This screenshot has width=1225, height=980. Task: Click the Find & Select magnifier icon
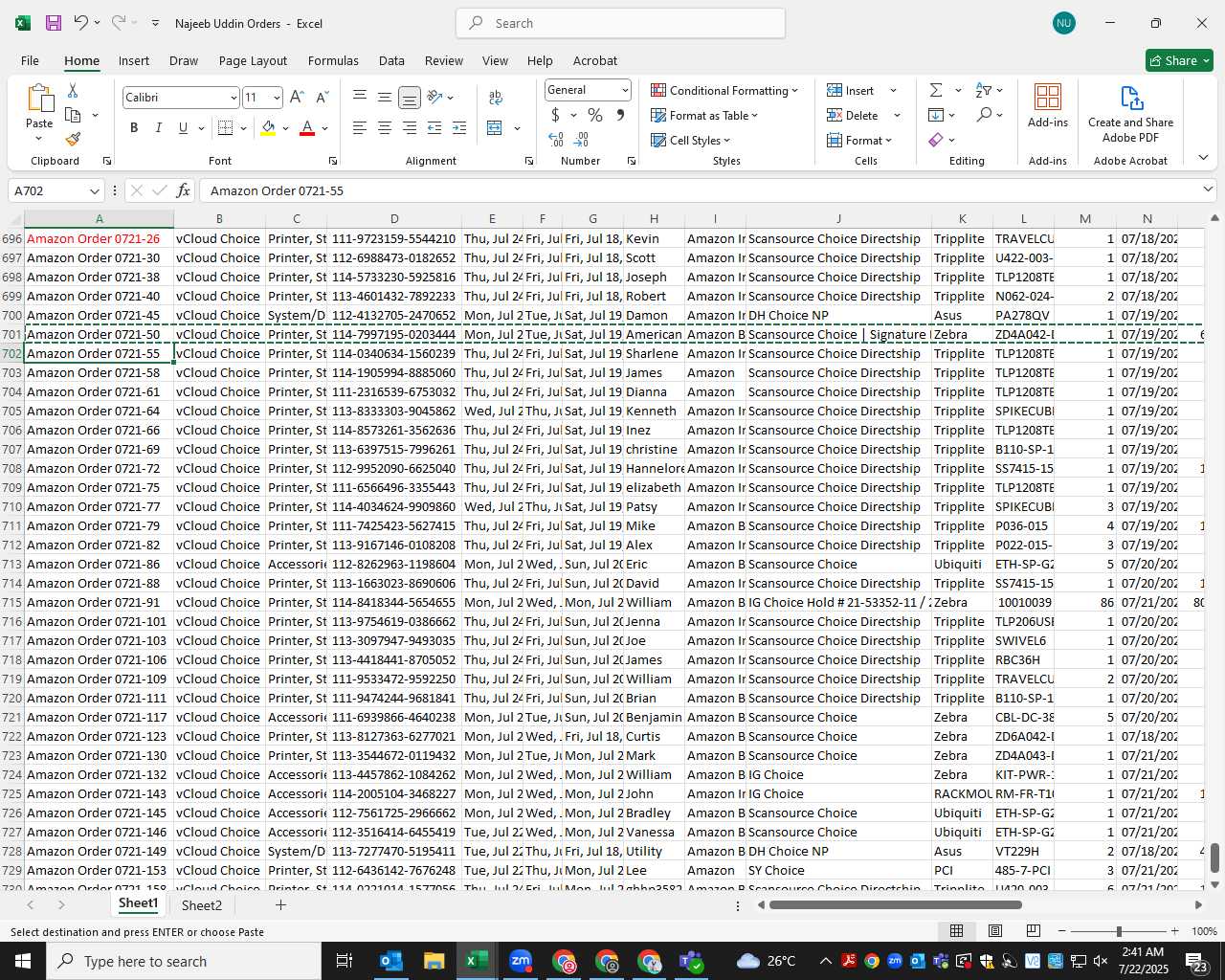coord(984,115)
